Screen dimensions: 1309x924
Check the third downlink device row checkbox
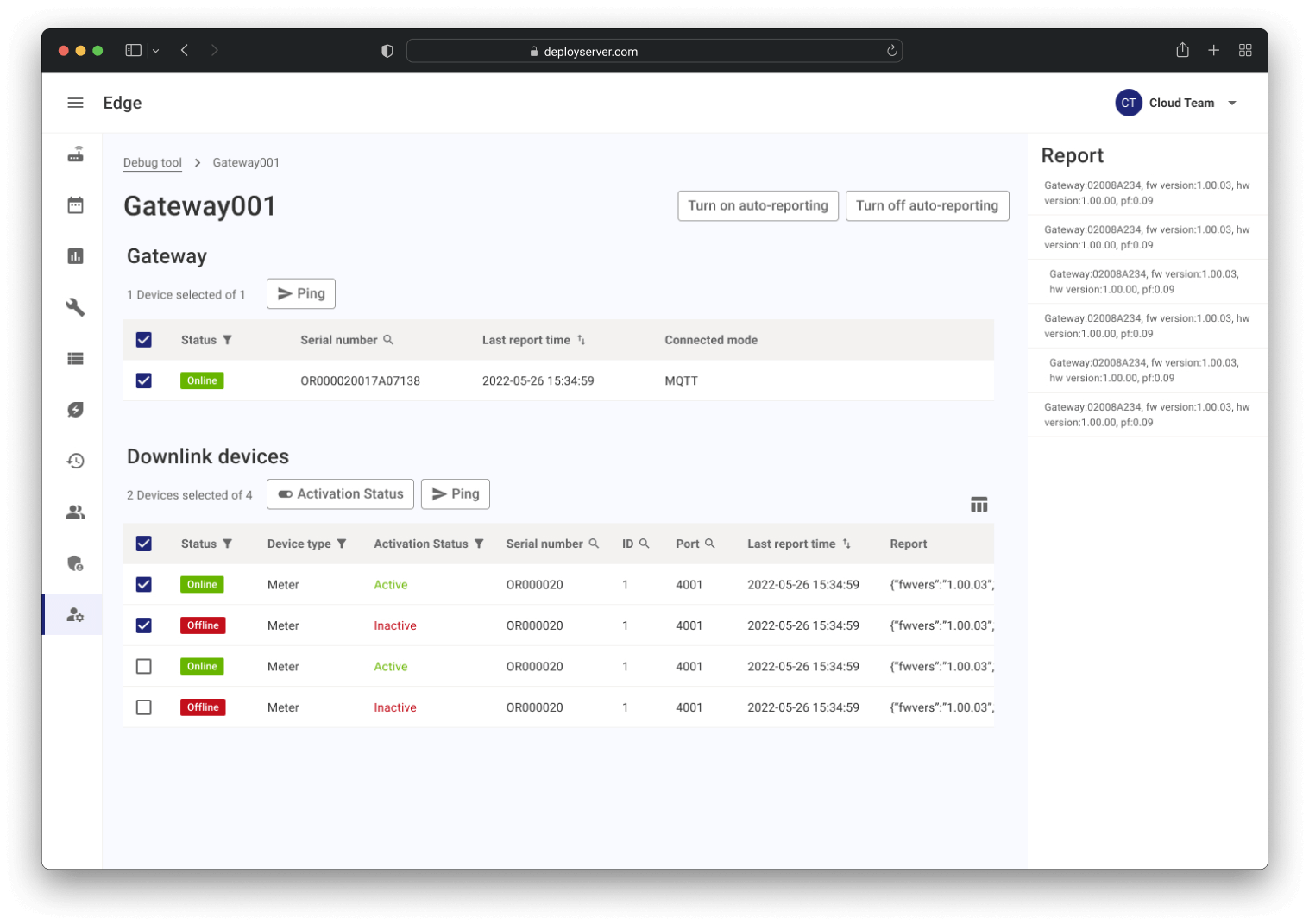point(144,667)
